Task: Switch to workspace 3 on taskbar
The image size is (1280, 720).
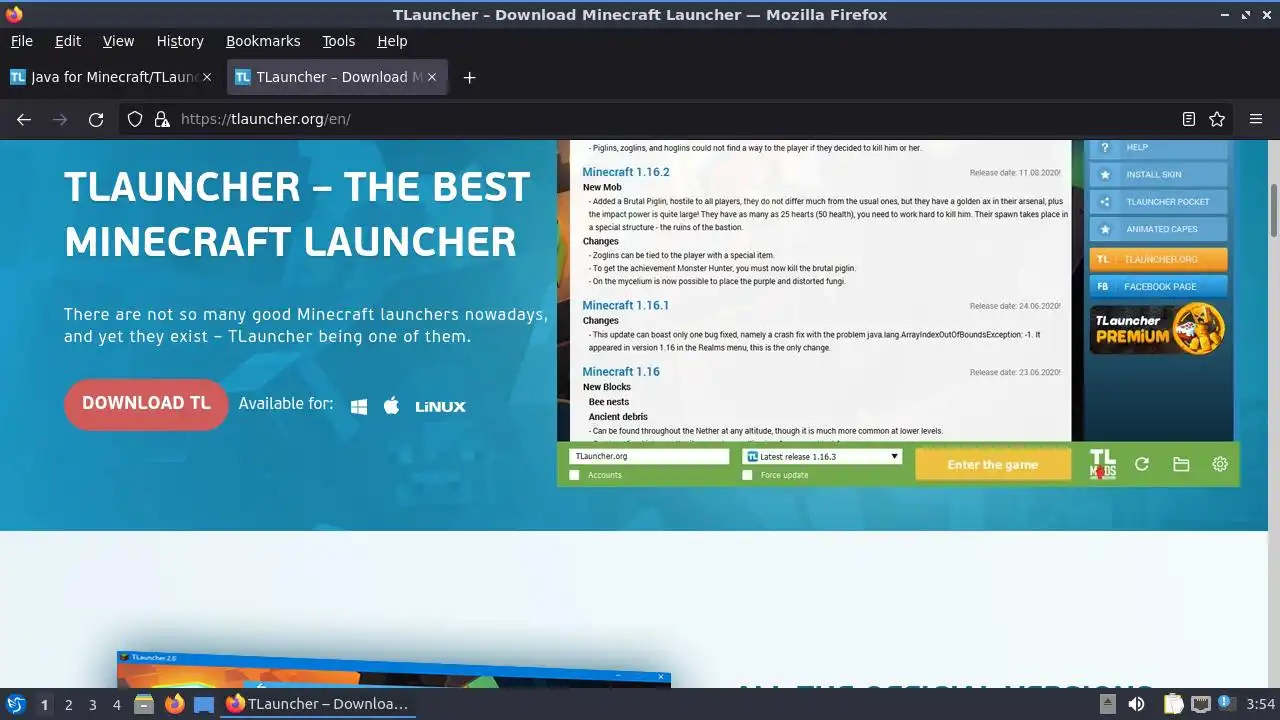Action: tap(92, 704)
